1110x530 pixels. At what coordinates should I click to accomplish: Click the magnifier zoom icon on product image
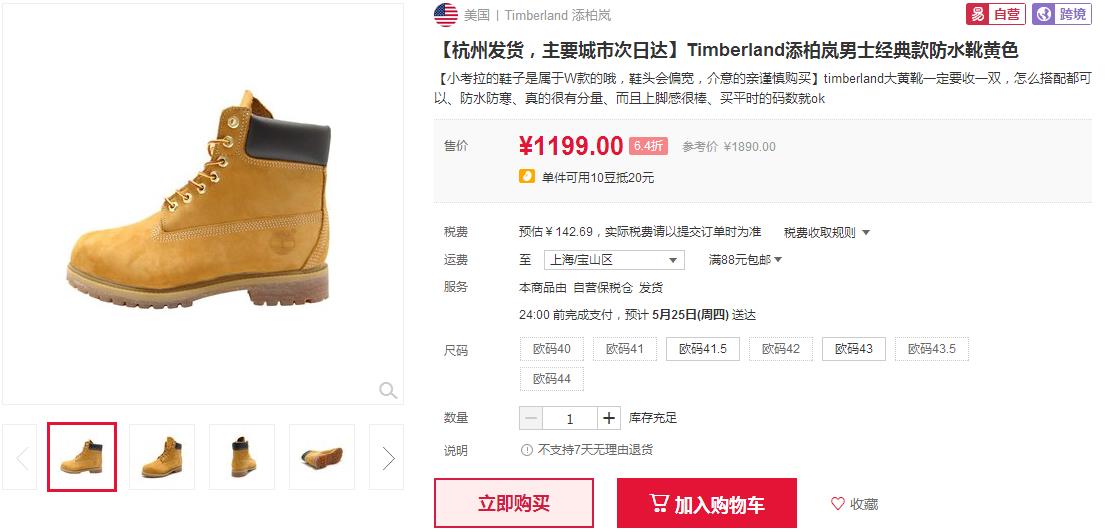(388, 390)
